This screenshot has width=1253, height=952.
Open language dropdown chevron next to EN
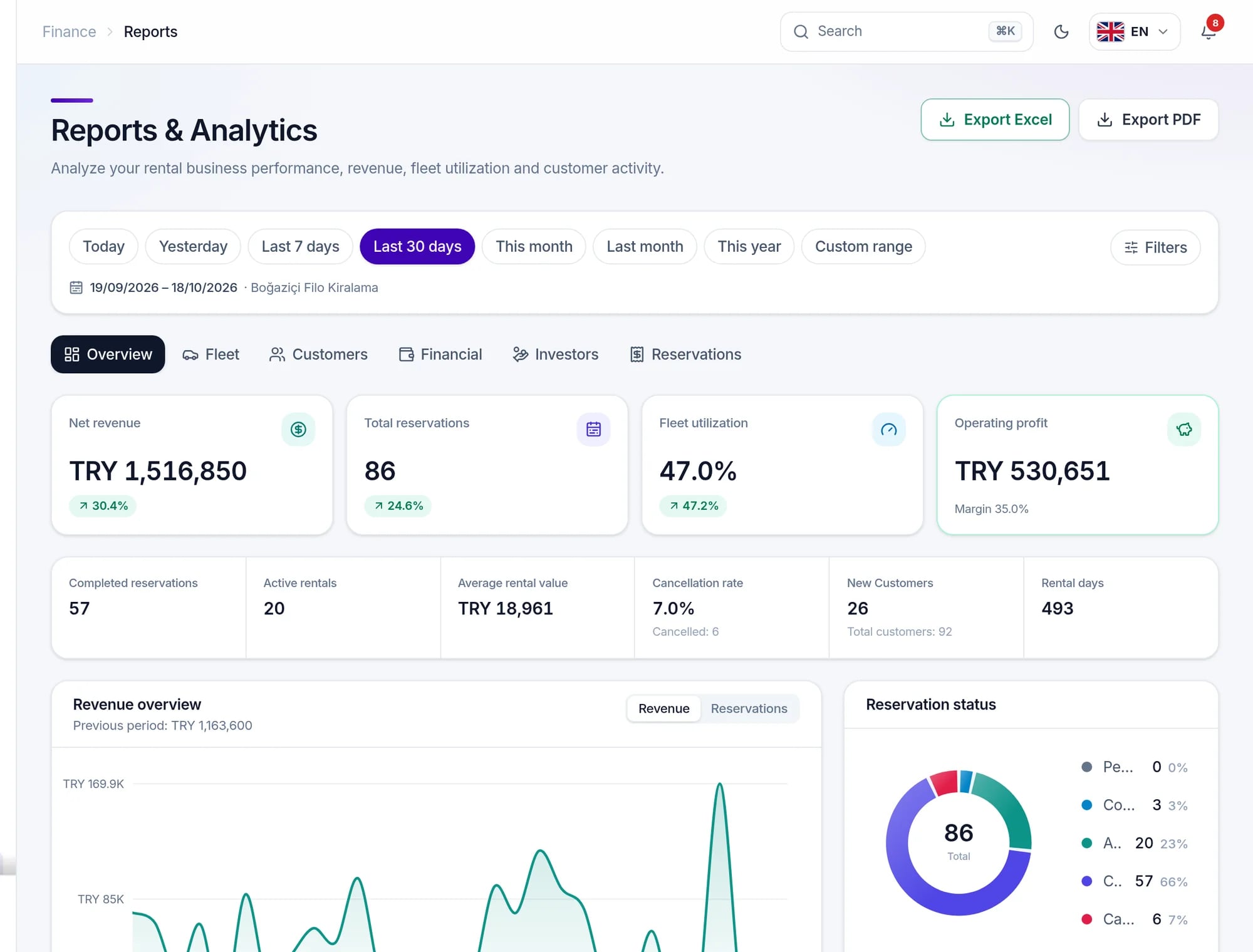(1163, 31)
